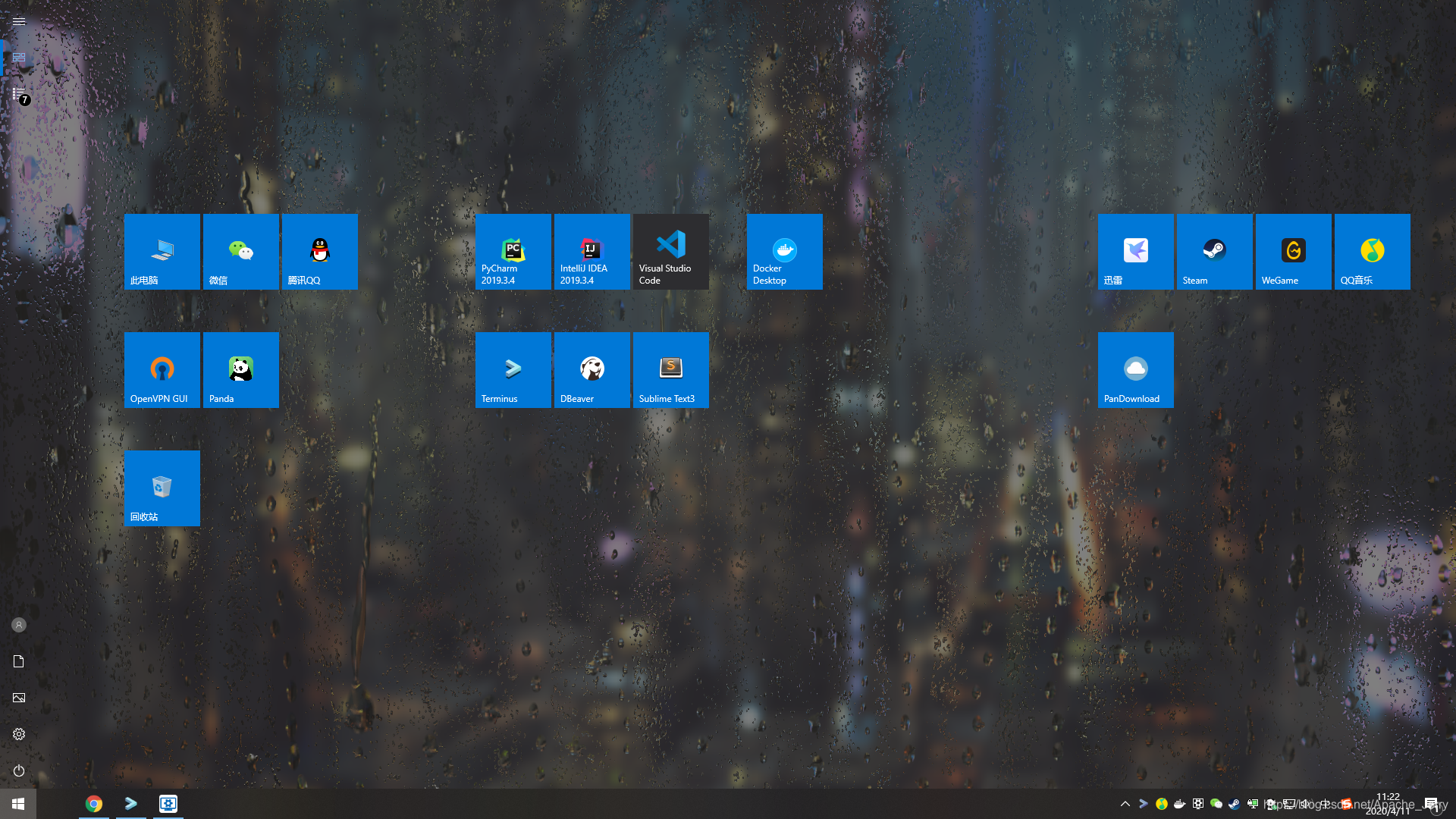
Task: Open PanDownload tile
Action: coord(1136,370)
